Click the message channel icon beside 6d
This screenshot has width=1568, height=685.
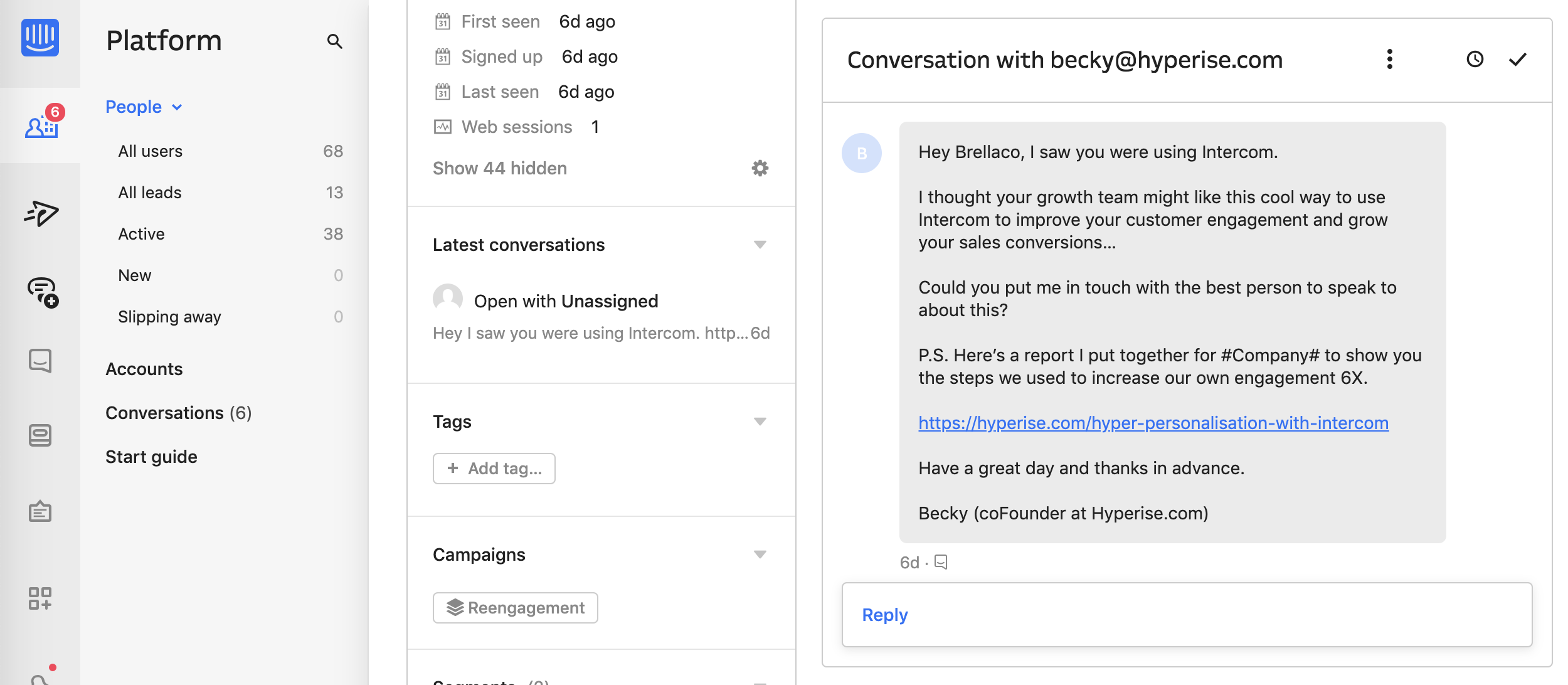pyautogui.click(x=941, y=561)
